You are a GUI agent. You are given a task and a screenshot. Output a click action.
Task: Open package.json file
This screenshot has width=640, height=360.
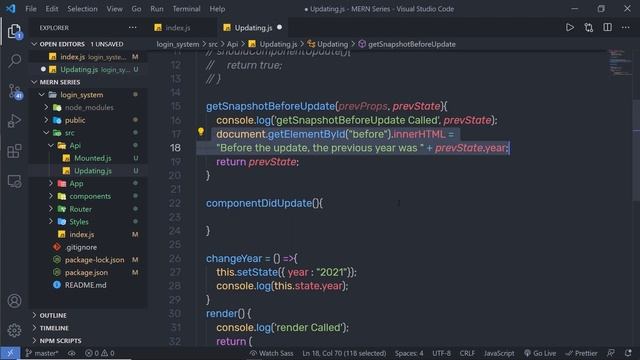(88, 272)
